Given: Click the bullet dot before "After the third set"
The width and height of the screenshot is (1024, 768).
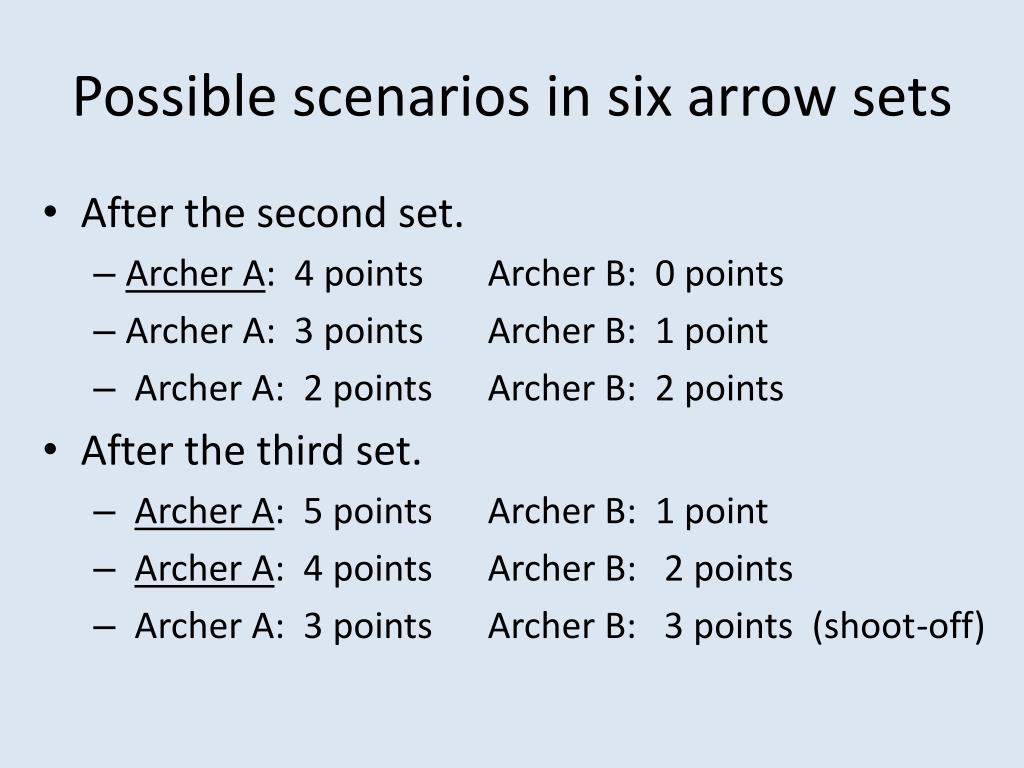Looking at the screenshot, I should (x=50, y=450).
